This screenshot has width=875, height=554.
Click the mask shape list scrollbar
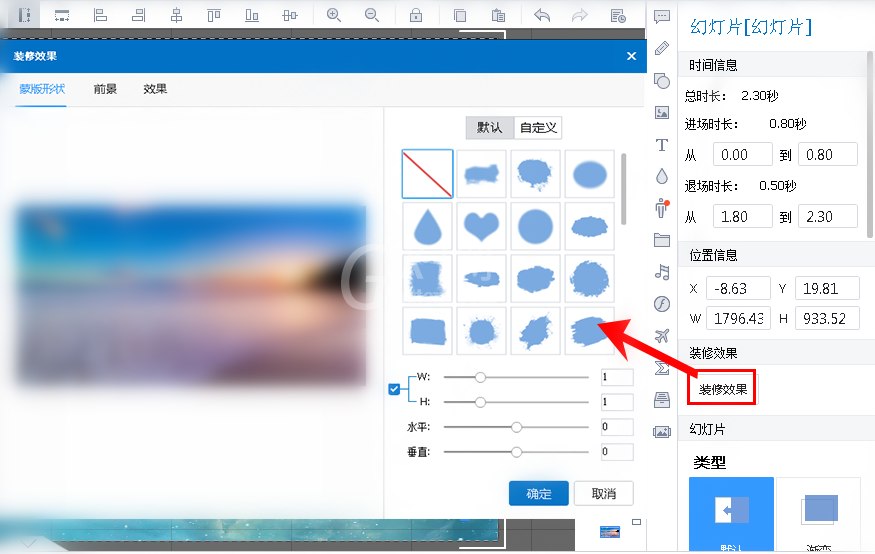coord(623,189)
